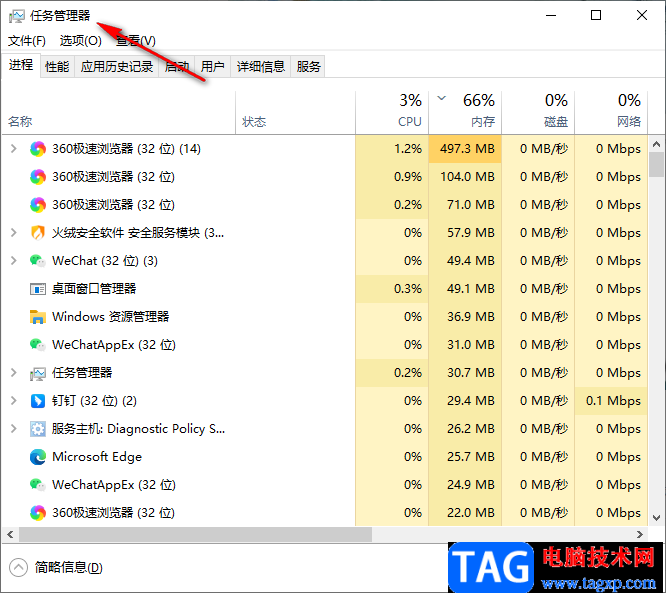
Task: Click the 简略信息(D) link
Action: (x=68, y=568)
